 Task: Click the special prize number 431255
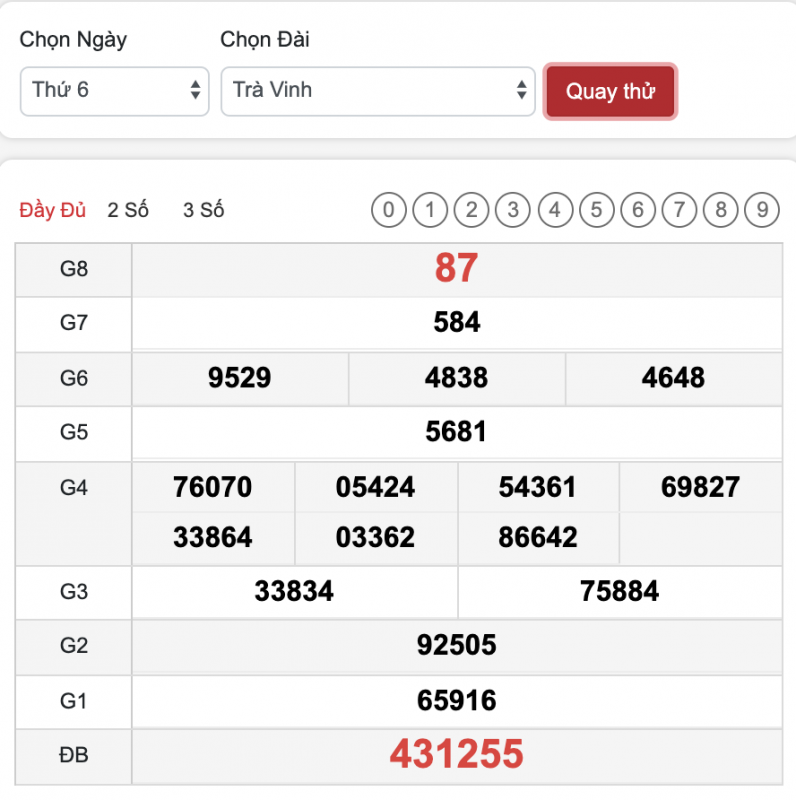(x=457, y=754)
